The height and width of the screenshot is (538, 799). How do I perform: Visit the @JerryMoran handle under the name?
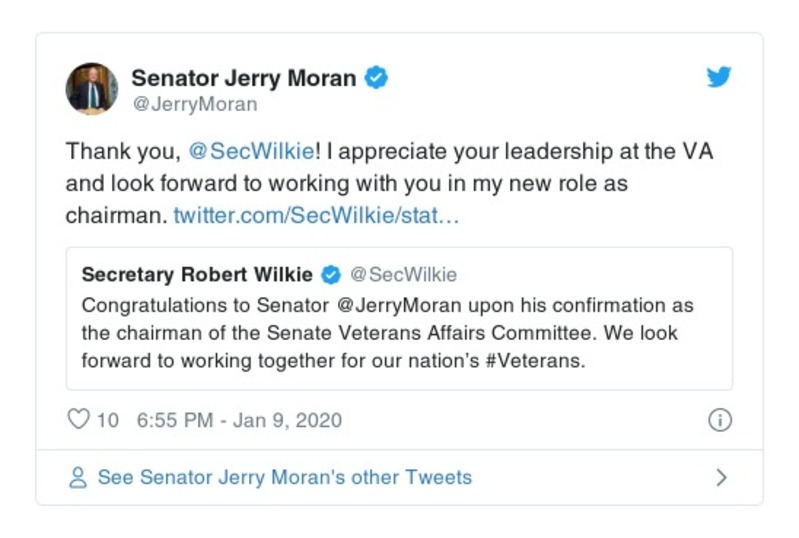point(194,104)
